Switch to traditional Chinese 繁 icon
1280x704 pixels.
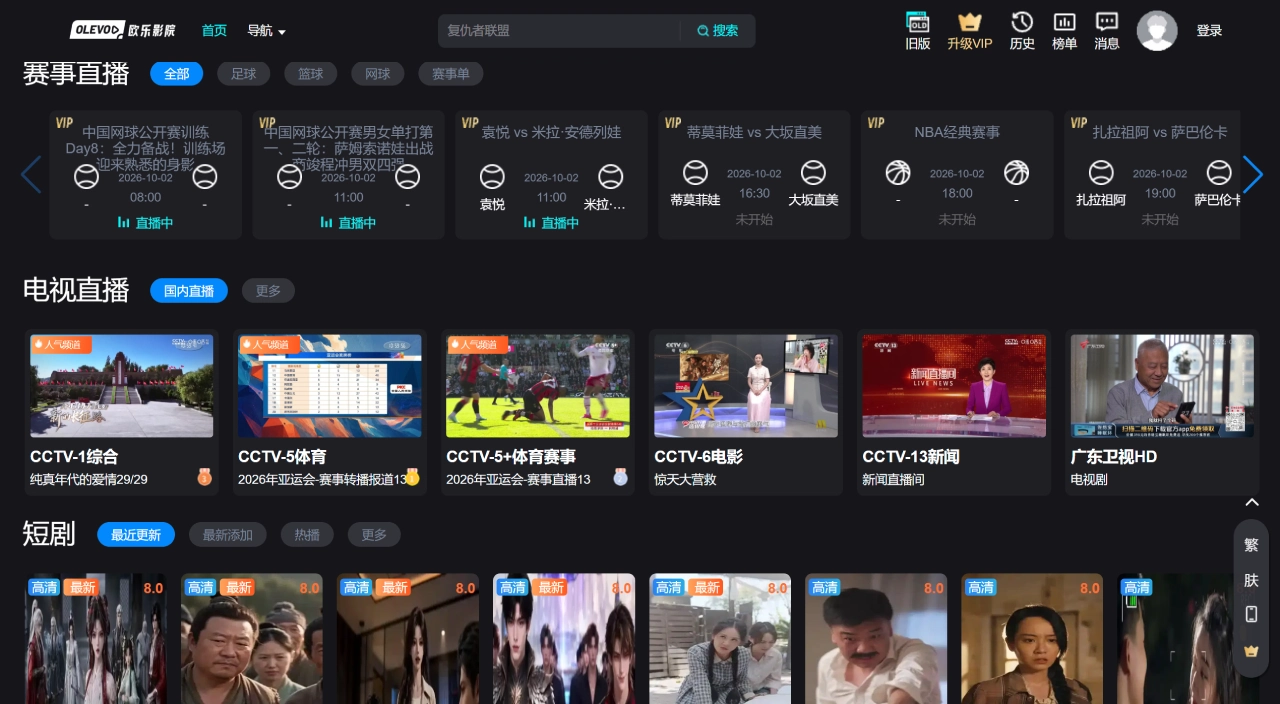[x=1251, y=545]
